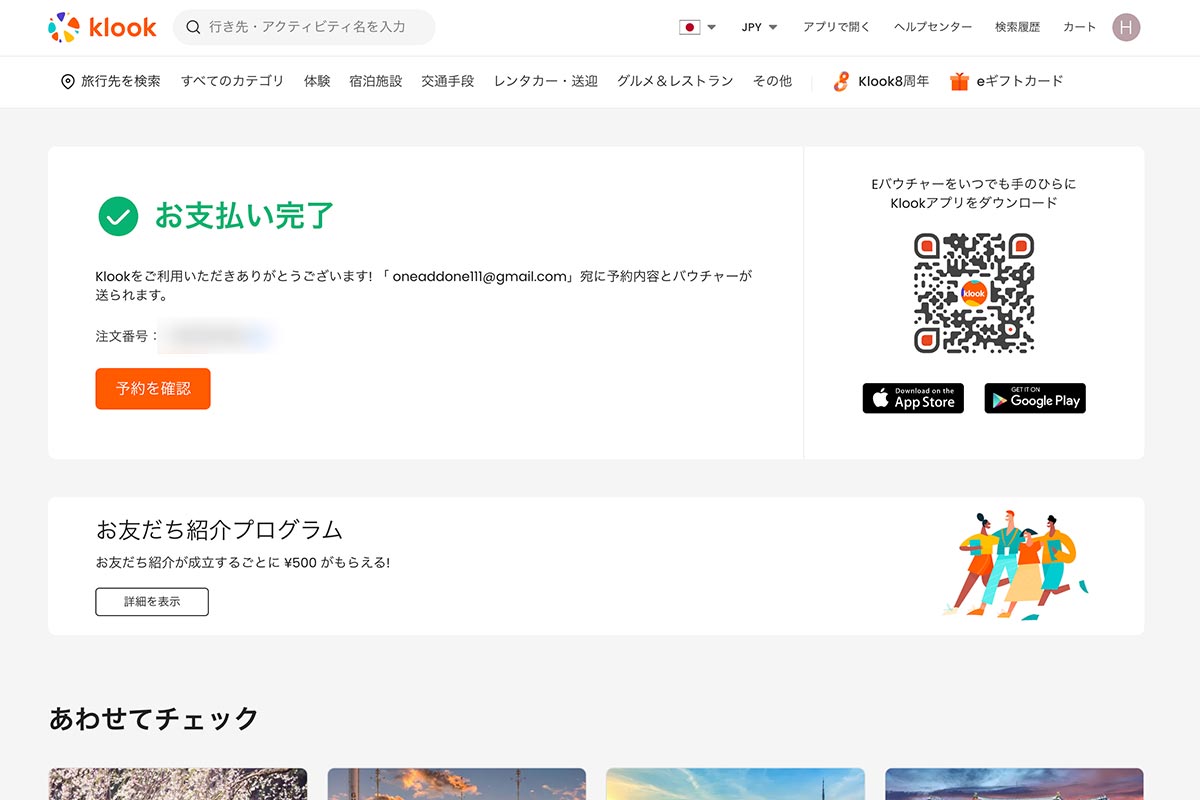The width and height of the screenshot is (1200, 800).
Task: Click 旅行先を検索 with location pin
Action: (110, 81)
